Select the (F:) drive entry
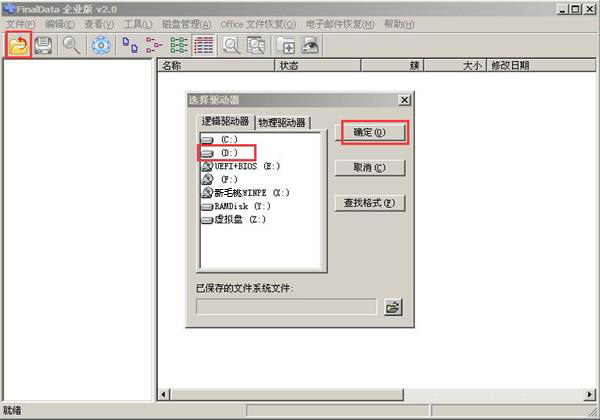Screen dimensions: 600x420 pos(220,180)
